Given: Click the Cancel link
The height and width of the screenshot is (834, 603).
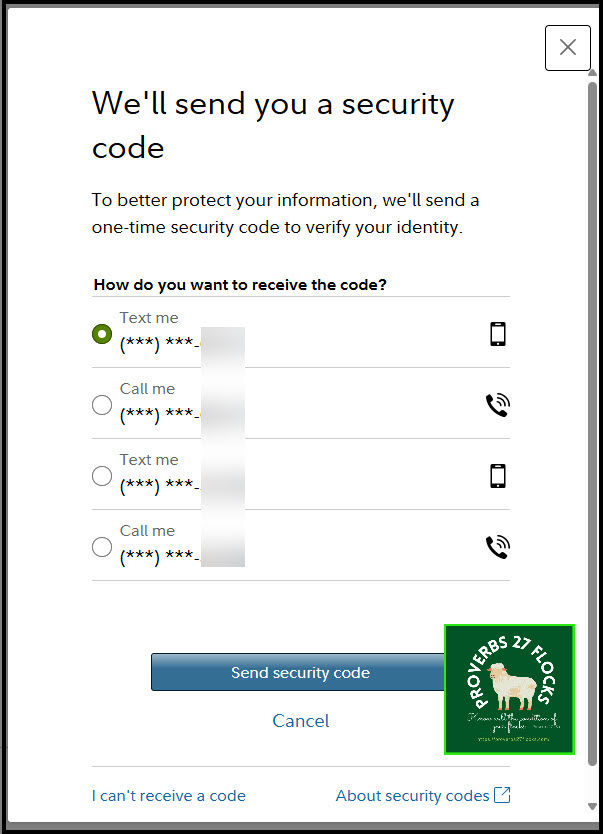Looking at the screenshot, I should click(301, 721).
